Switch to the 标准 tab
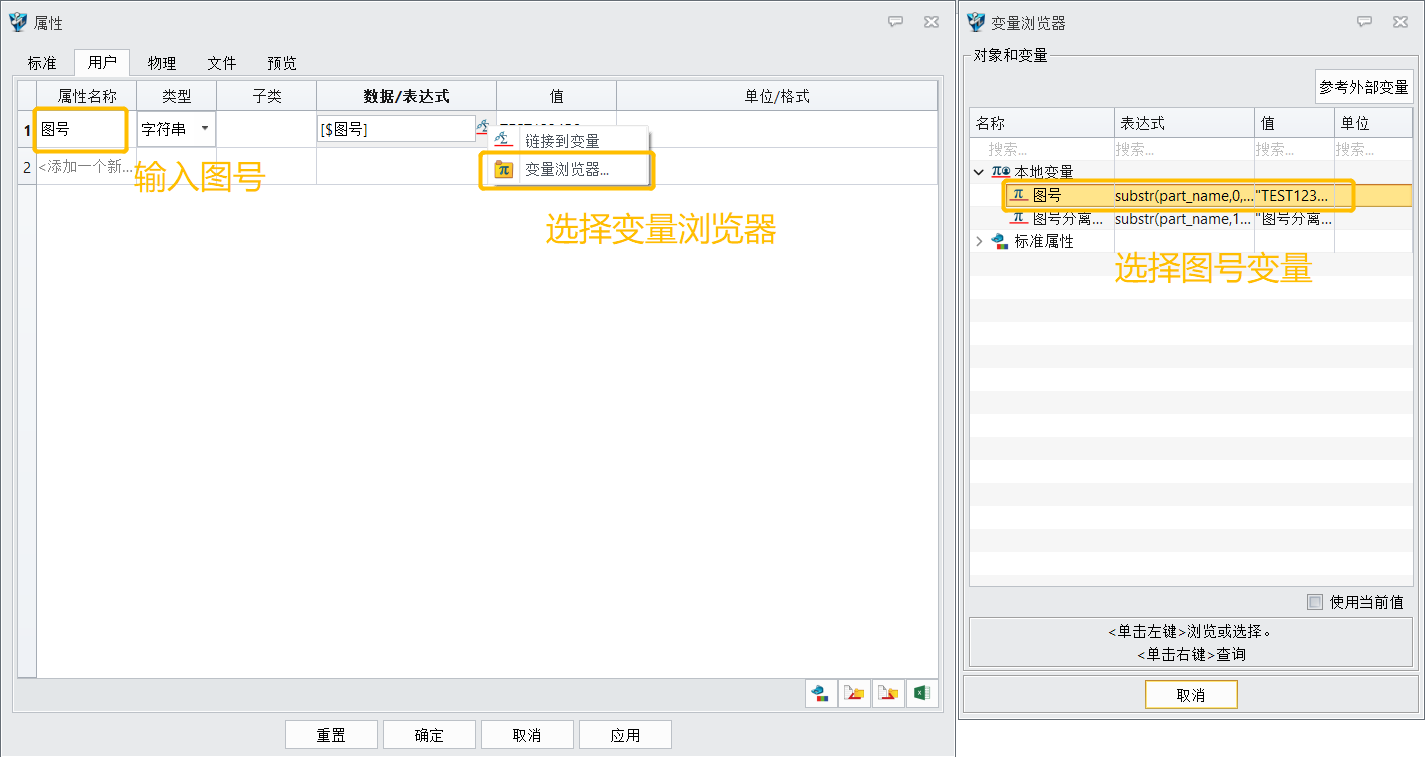Screen dimensions: 1425x757 (42, 63)
